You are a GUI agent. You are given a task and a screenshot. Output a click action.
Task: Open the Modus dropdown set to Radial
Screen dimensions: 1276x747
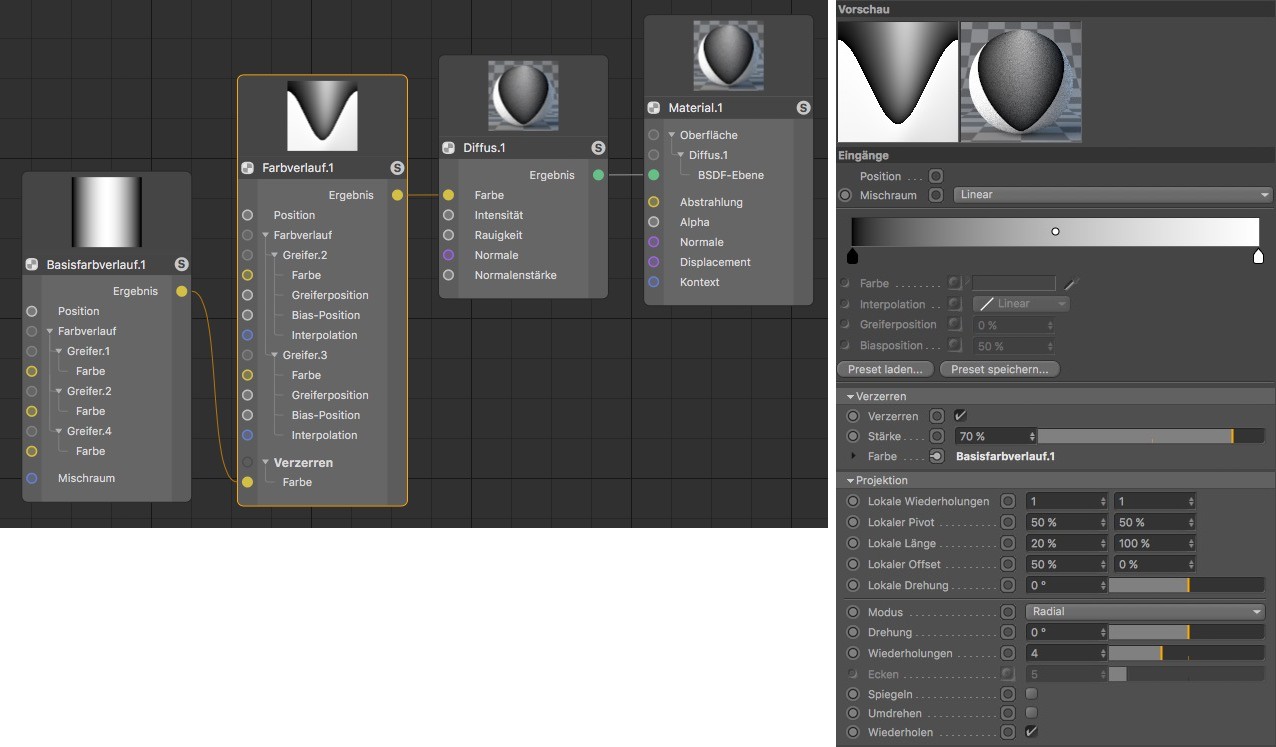1145,612
